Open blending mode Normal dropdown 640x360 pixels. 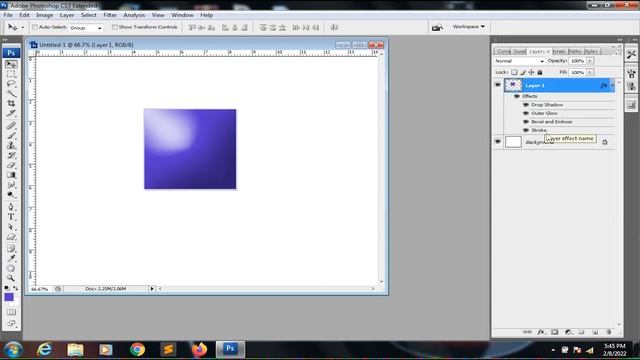tap(519, 61)
